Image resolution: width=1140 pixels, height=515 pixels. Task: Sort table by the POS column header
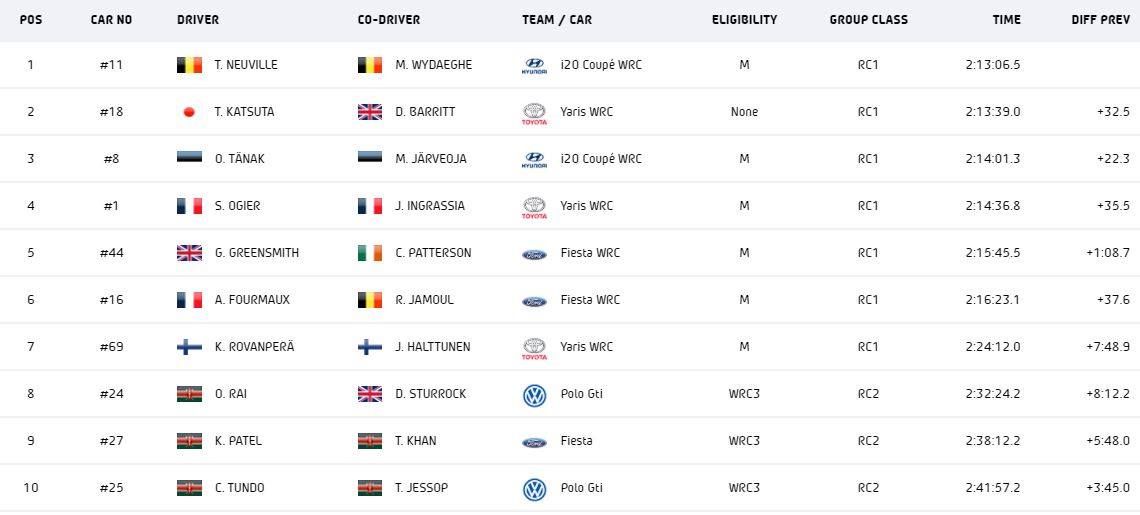click(31, 20)
